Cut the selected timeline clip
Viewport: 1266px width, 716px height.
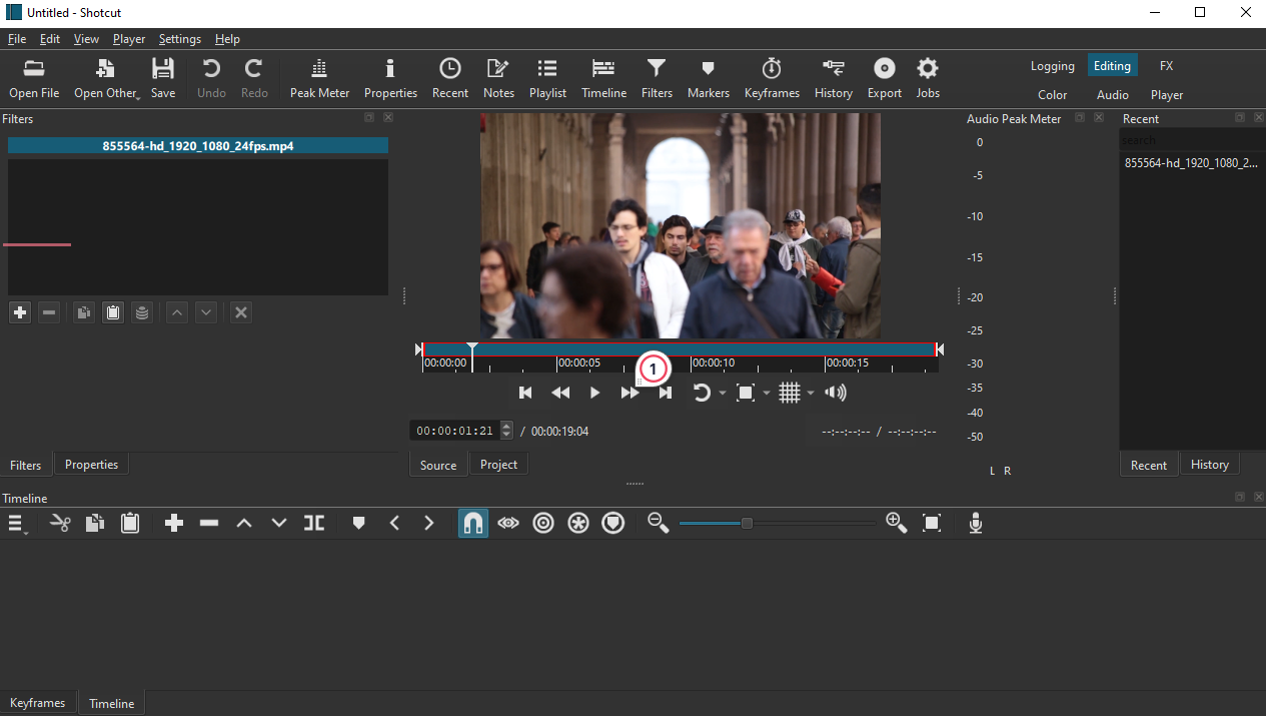click(x=60, y=522)
